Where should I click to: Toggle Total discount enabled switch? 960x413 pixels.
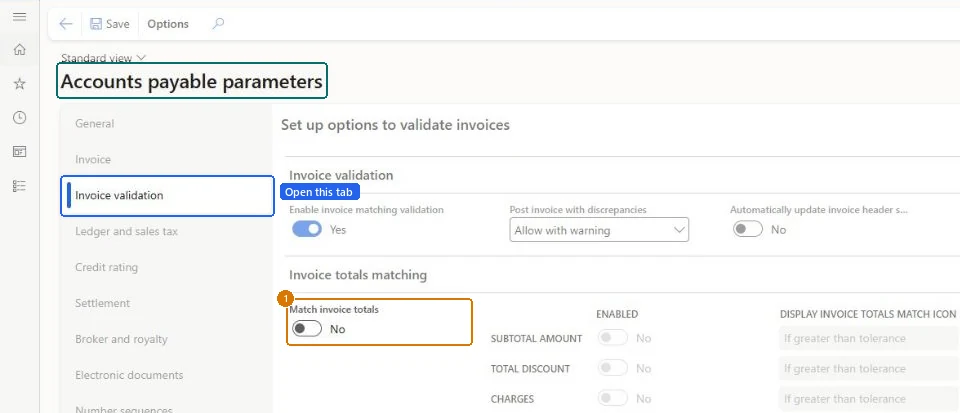tap(613, 368)
